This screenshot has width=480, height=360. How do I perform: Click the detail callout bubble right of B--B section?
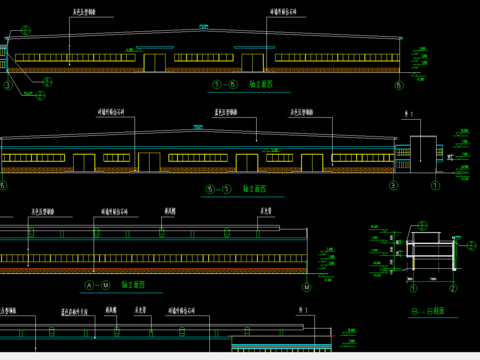pos(471,246)
